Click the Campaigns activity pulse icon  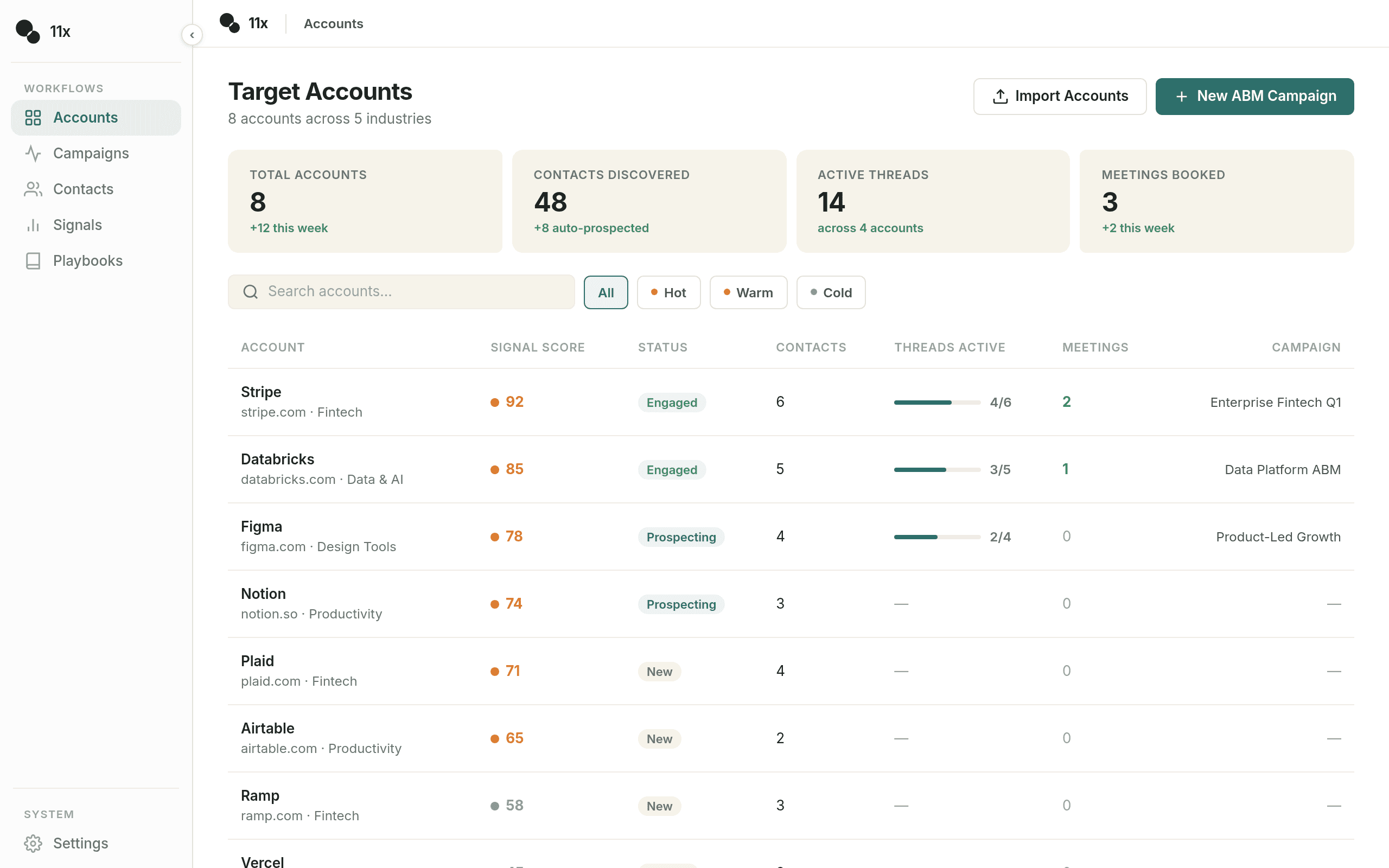(x=33, y=154)
